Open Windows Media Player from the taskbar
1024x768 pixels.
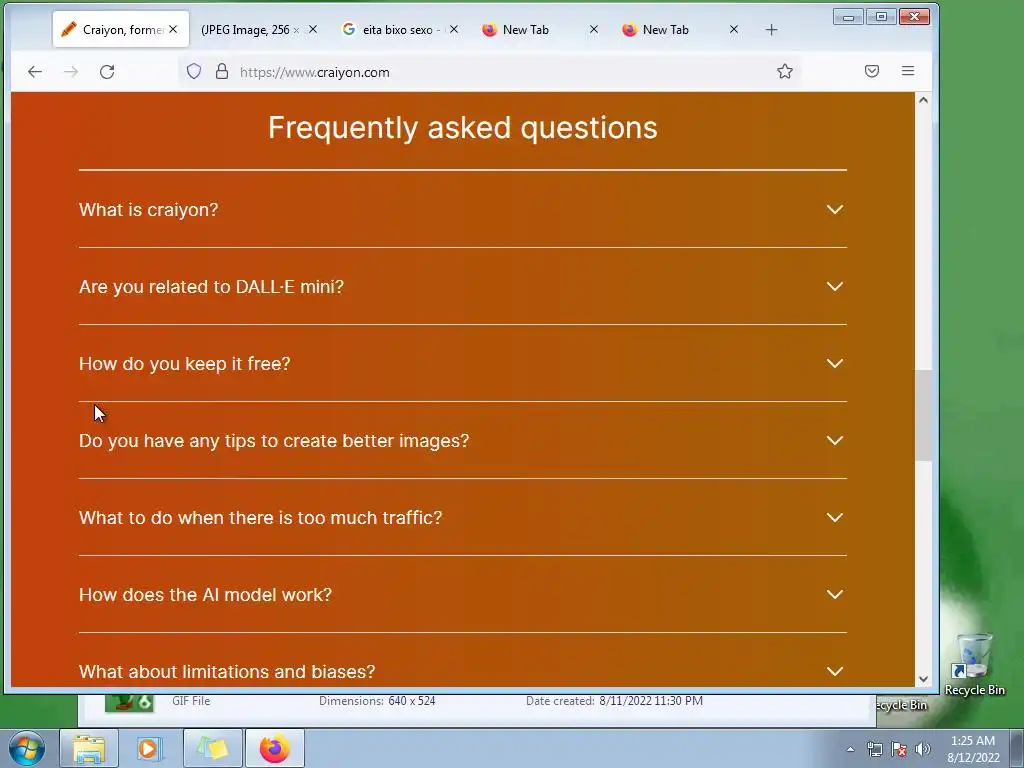point(150,748)
